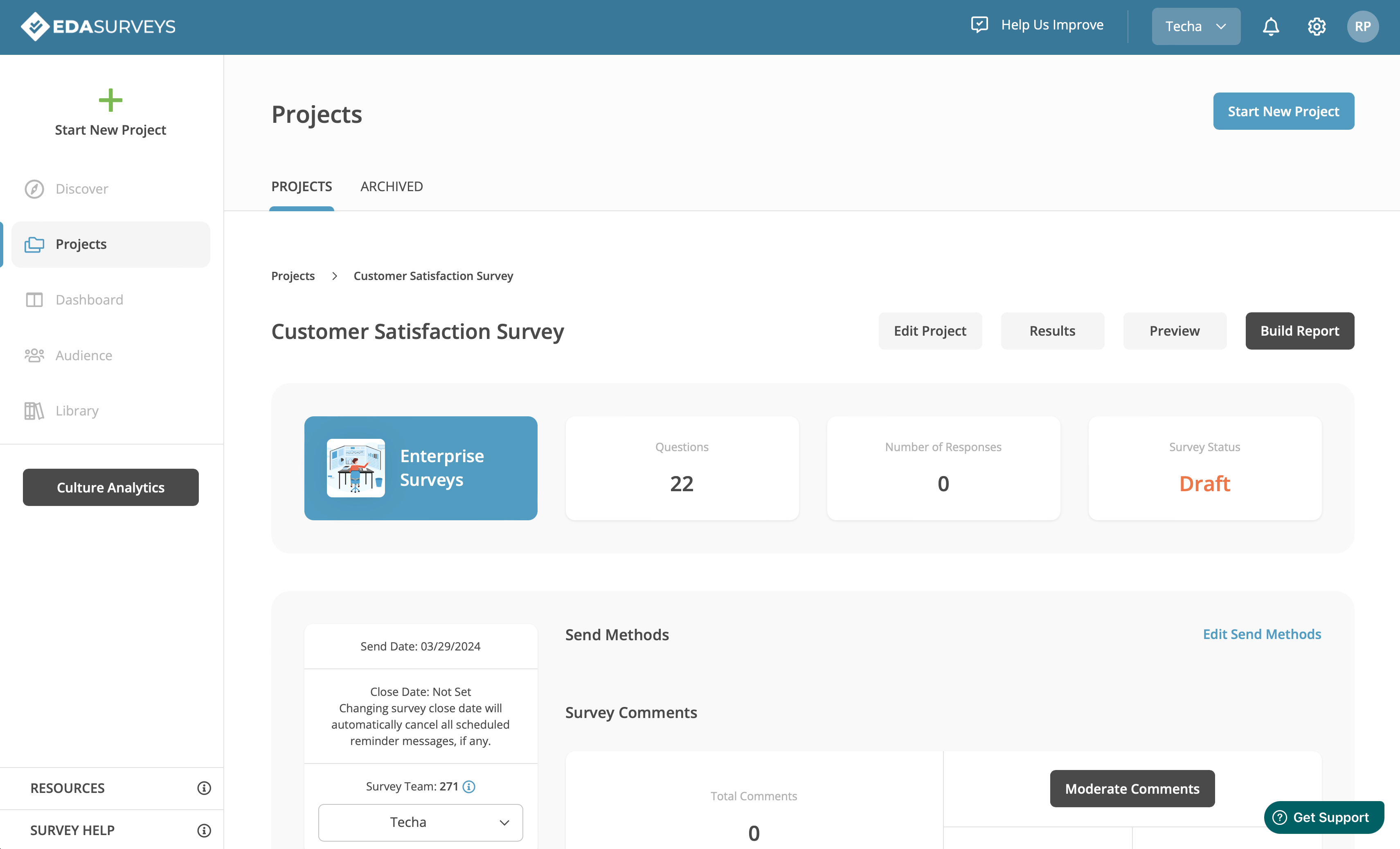Click the Projects folder icon in sidebar
Screen dimensions: 1400x849
(34, 244)
